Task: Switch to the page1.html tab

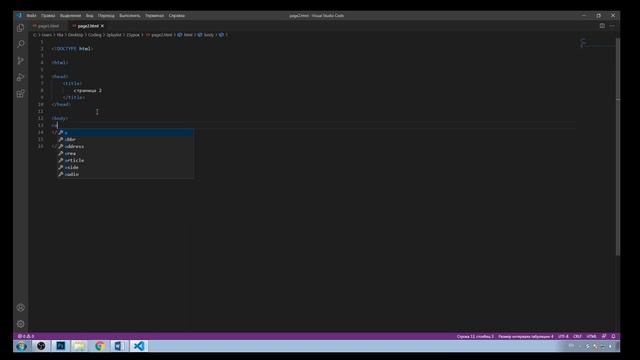Action: [x=49, y=26]
